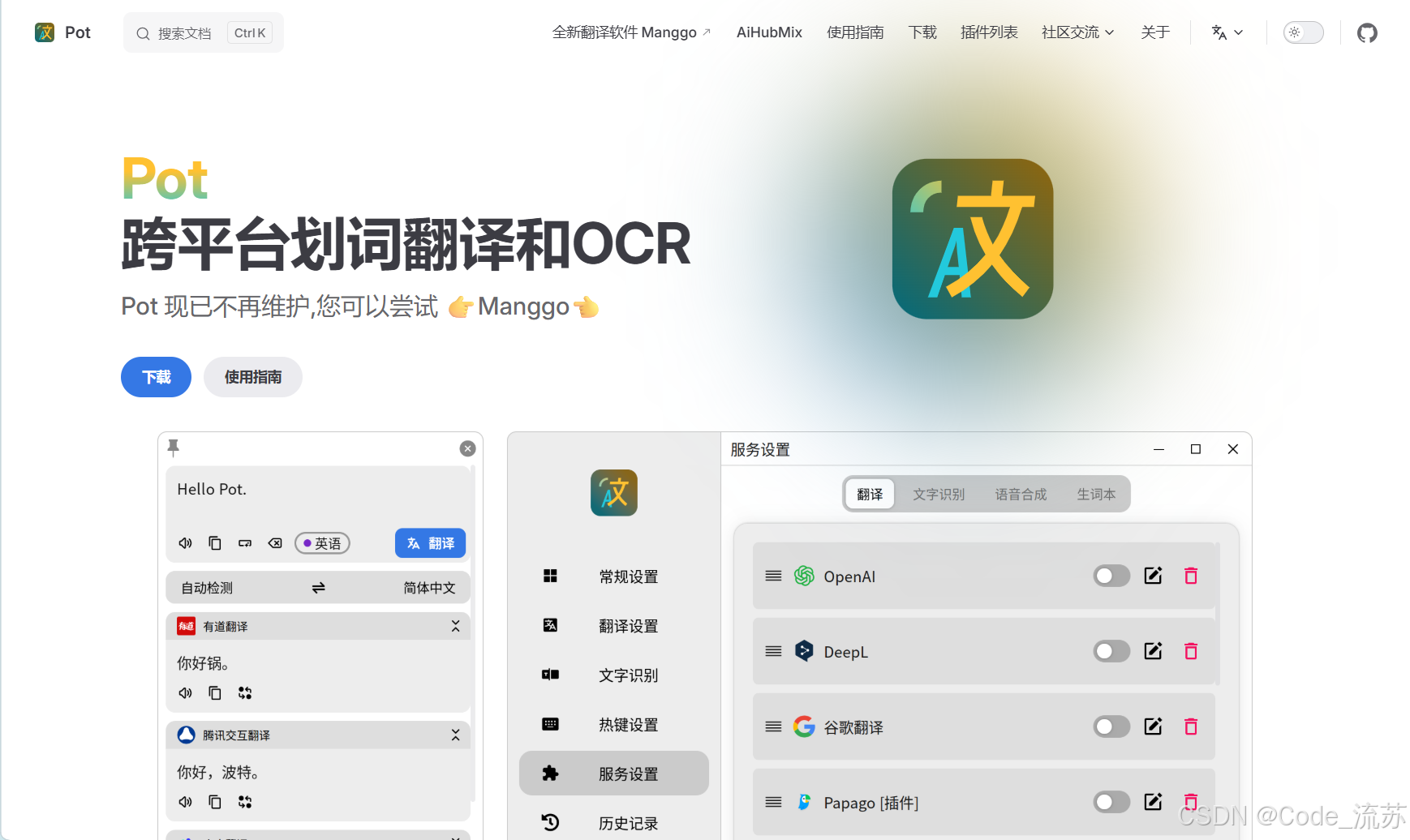Open 使用指南 in the top navbar
Image resolution: width=1410 pixels, height=840 pixels.
855,32
